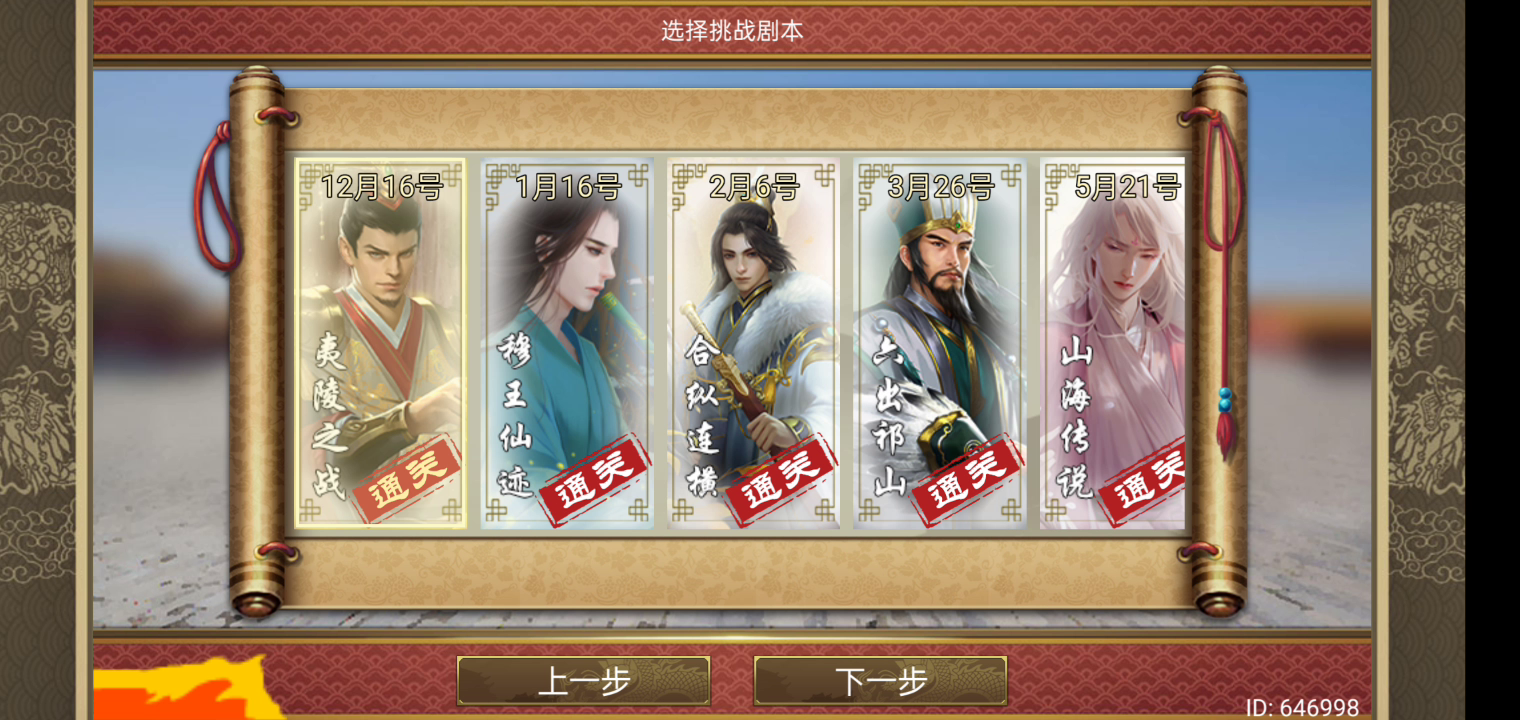Click the 3月26号 date label

941,186
